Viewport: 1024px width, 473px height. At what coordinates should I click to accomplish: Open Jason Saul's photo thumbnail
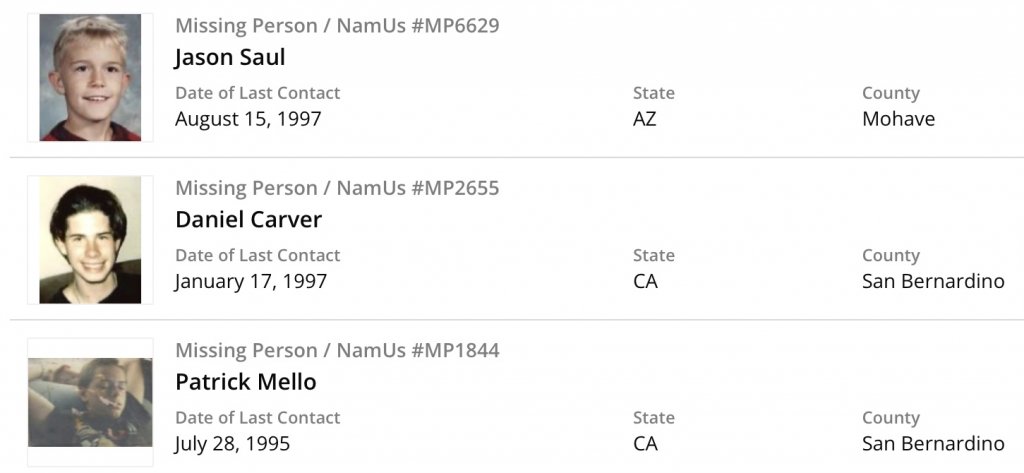(x=90, y=77)
